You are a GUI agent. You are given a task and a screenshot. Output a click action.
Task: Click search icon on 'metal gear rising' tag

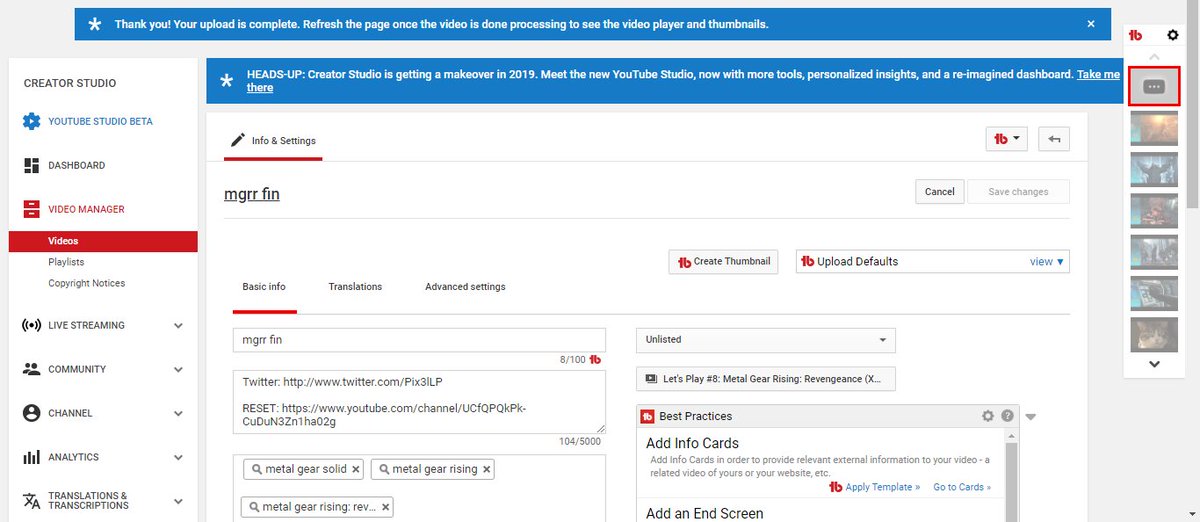point(382,469)
